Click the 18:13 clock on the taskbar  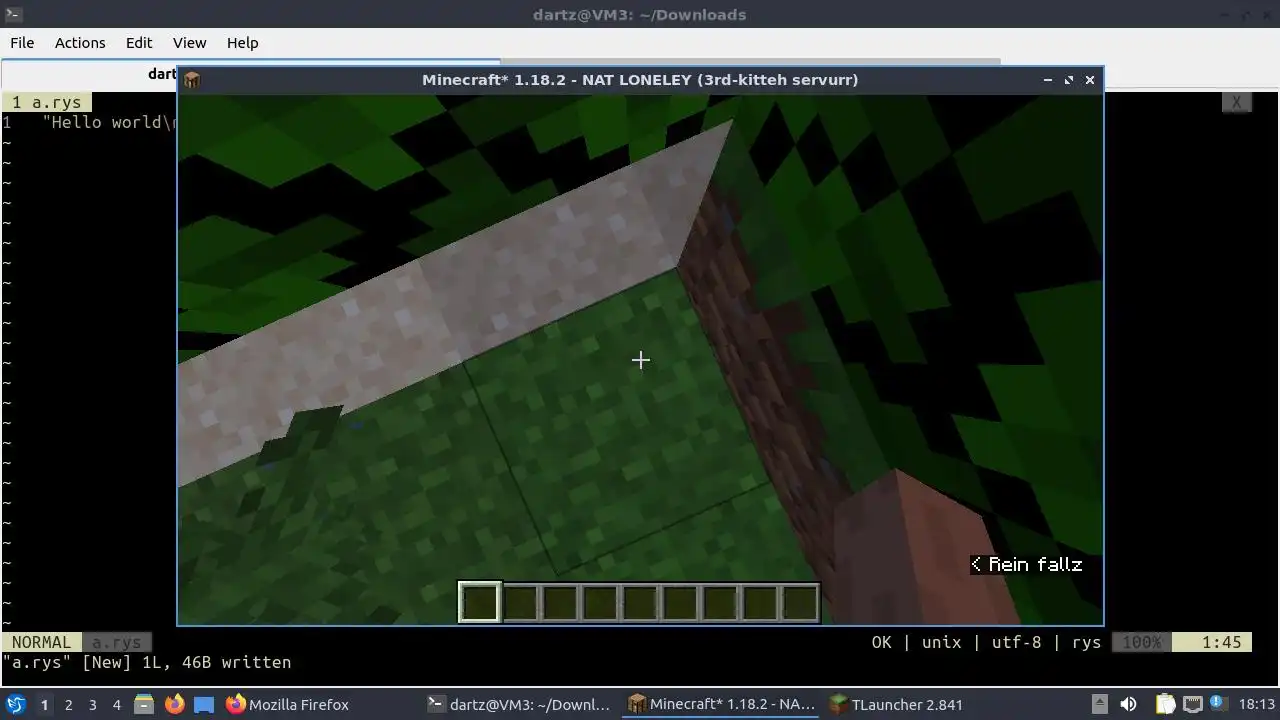[x=1257, y=704]
